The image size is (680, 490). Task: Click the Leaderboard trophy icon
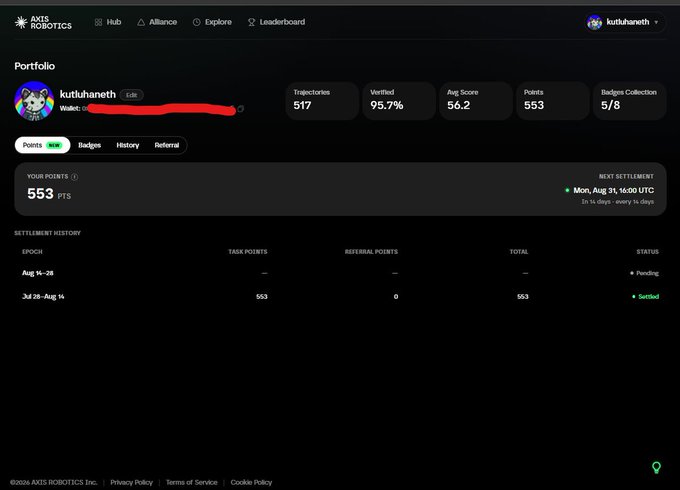(252, 22)
